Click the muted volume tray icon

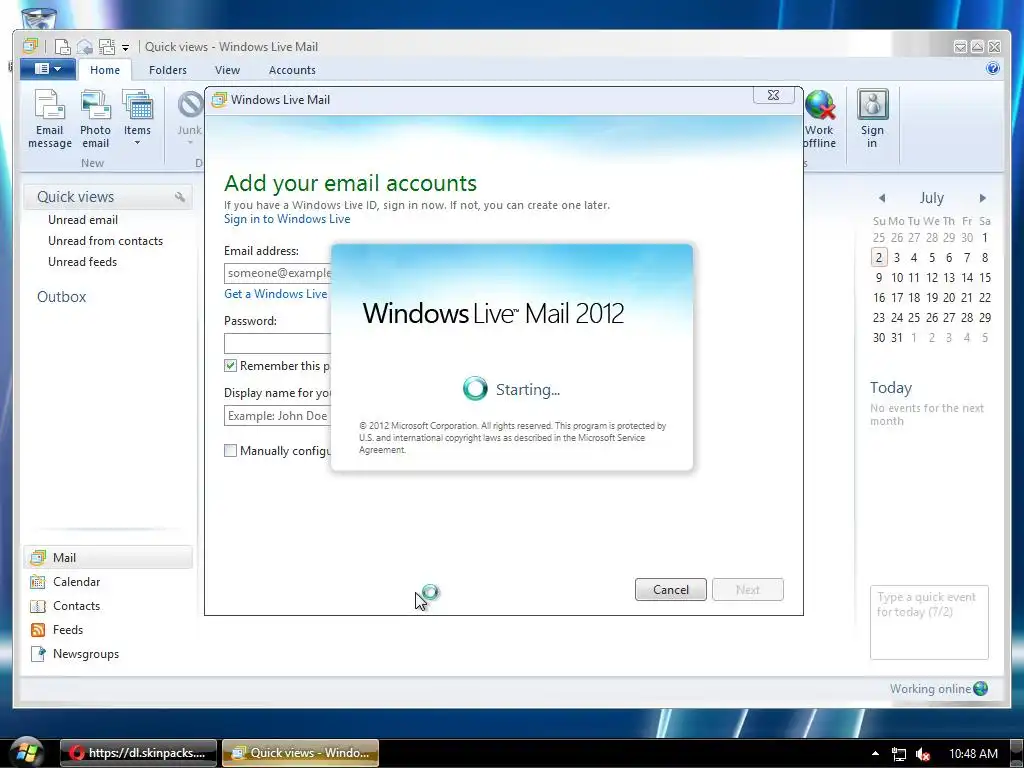(923, 754)
